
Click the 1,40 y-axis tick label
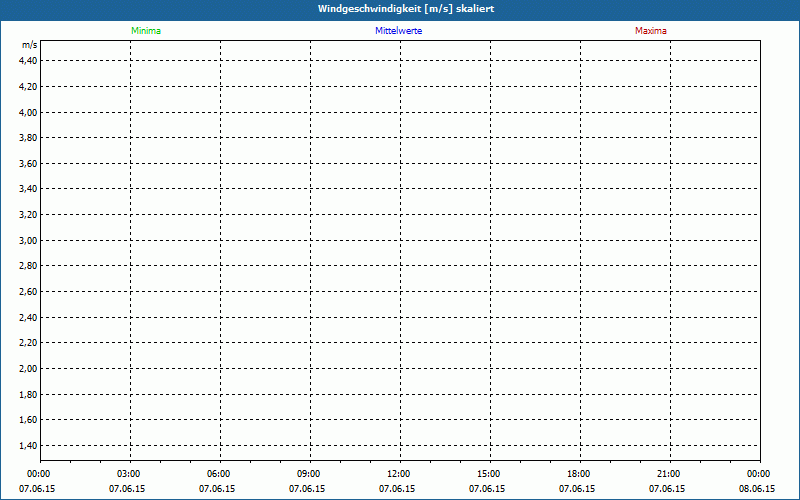click(29, 445)
